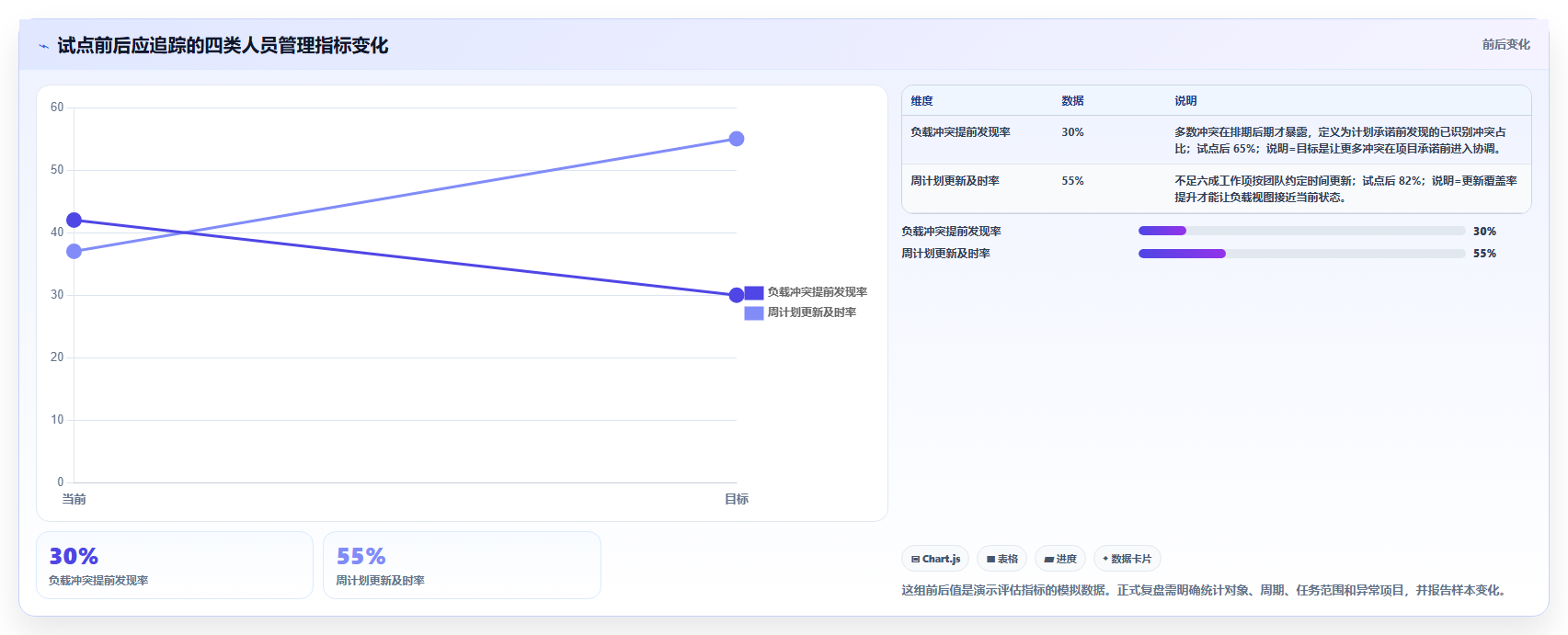
Task: Click the 目标 x-axis label
Action: click(x=737, y=499)
